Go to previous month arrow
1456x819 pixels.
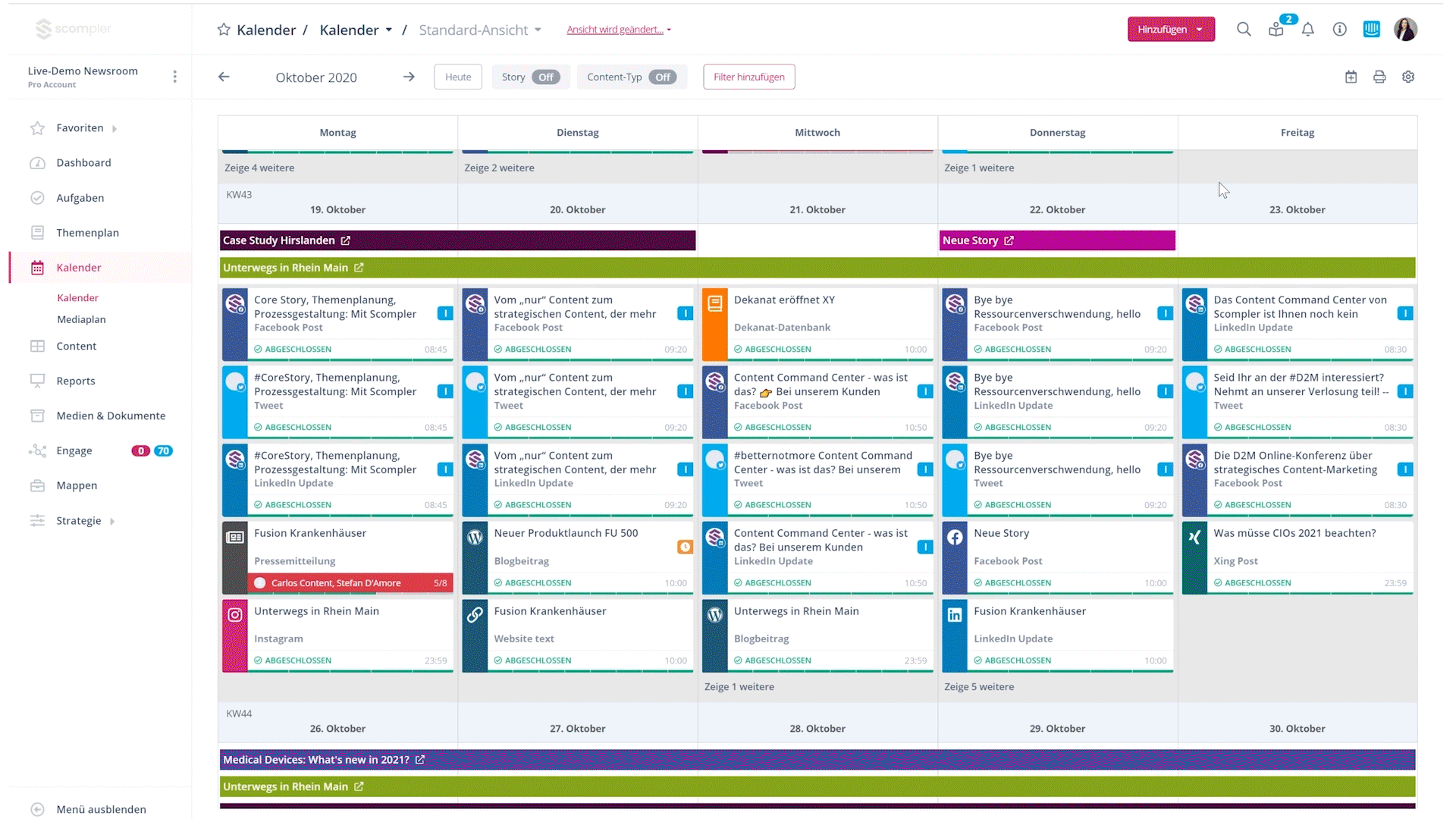[x=224, y=77]
